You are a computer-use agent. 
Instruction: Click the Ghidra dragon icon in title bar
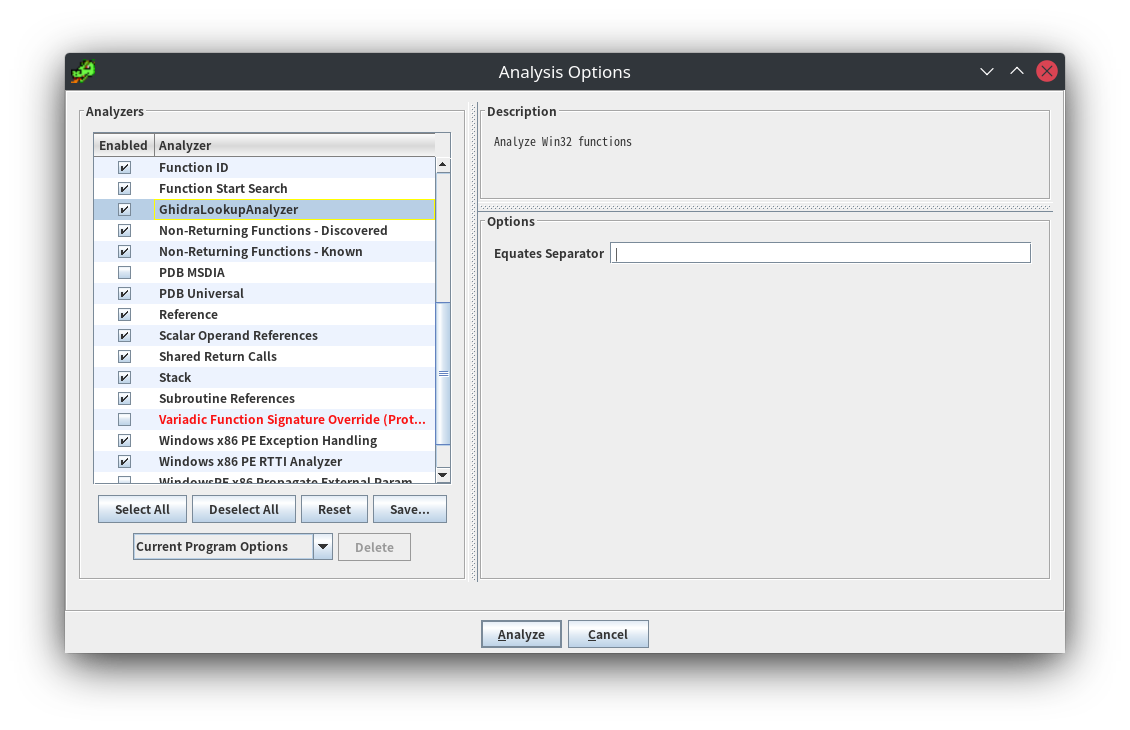[84, 71]
